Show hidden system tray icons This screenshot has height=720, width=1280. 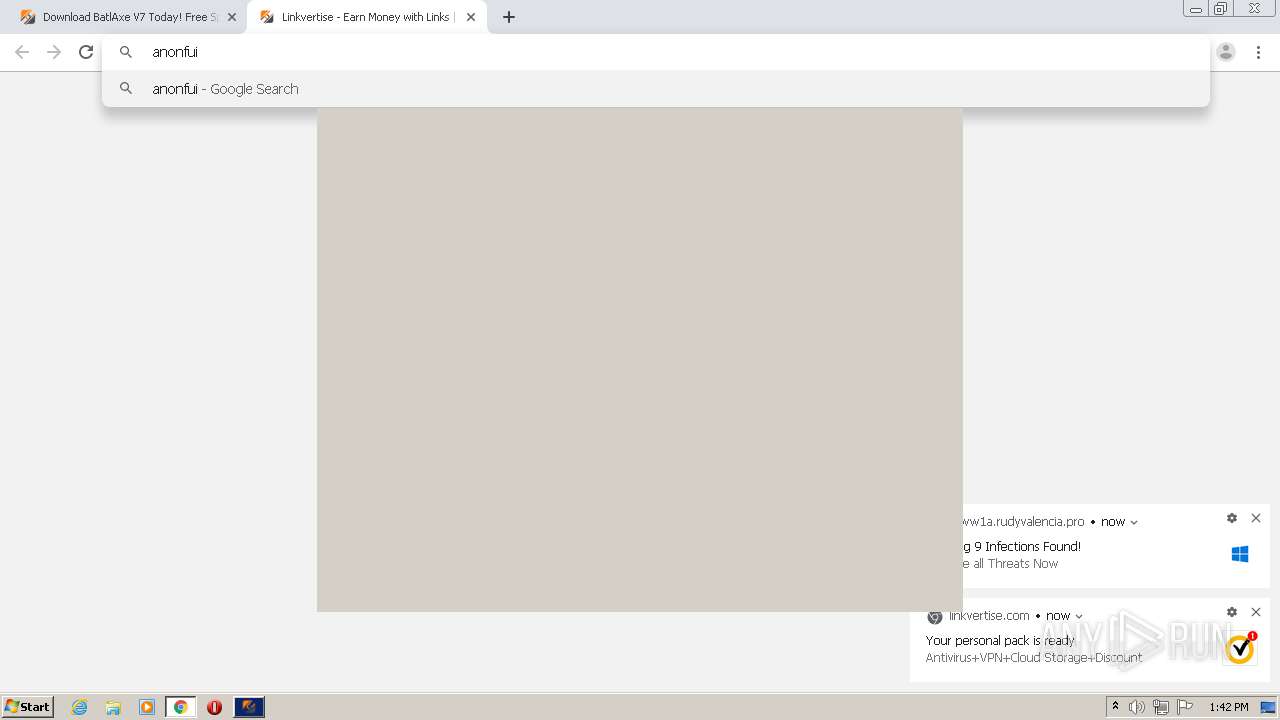coord(1115,707)
